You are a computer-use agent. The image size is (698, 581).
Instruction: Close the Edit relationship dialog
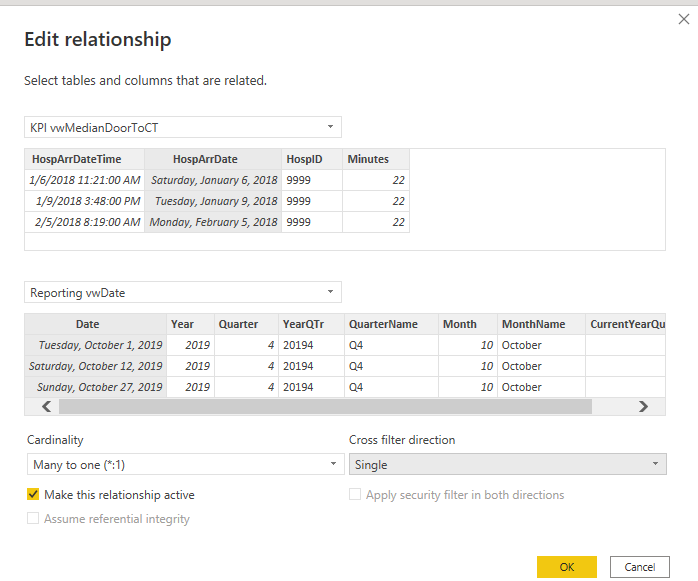[683, 19]
